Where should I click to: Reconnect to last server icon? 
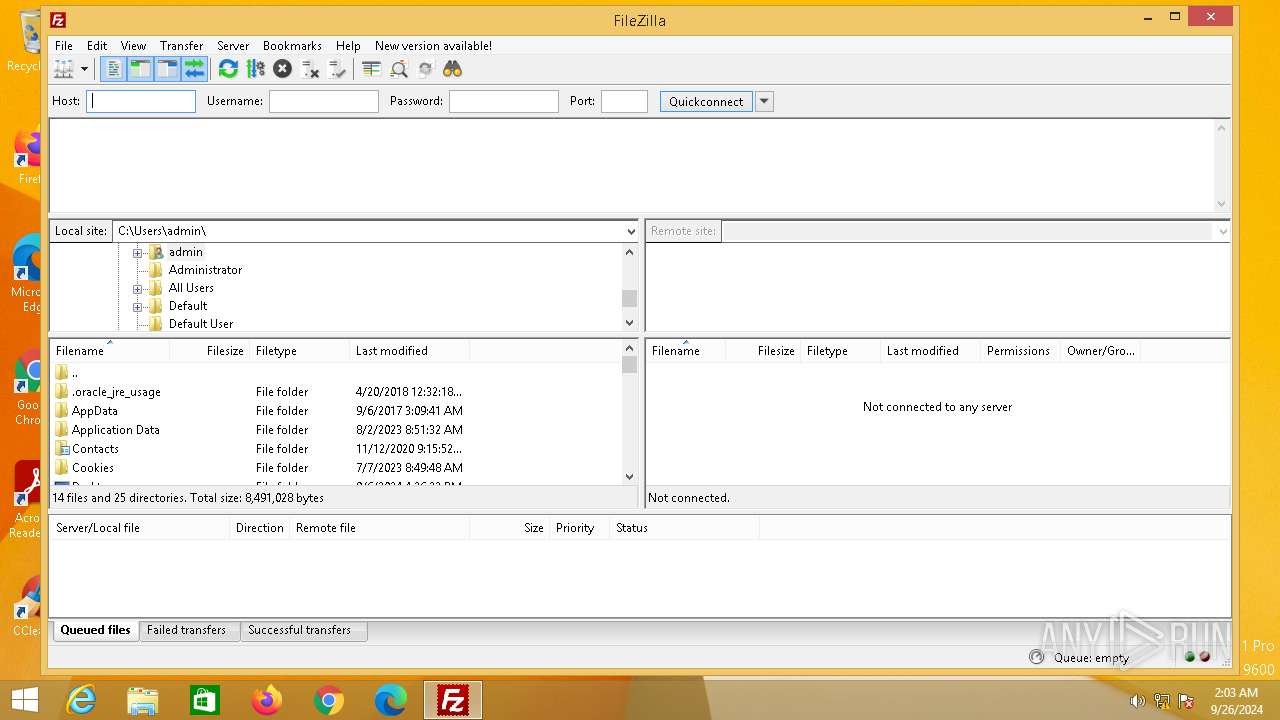click(337, 69)
